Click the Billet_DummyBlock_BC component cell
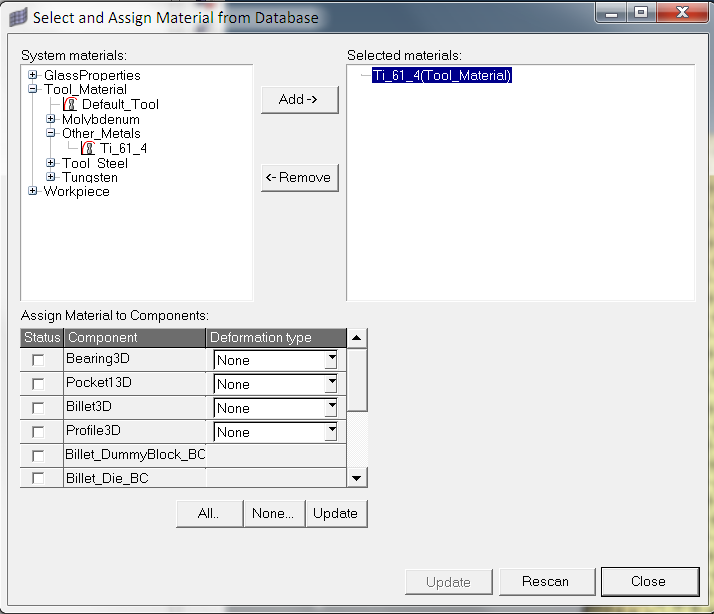Viewport: 714px width, 614px height. point(135,455)
